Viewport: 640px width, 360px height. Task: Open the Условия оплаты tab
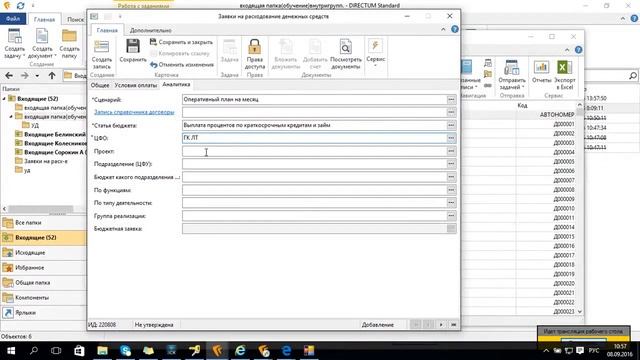[136, 85]
